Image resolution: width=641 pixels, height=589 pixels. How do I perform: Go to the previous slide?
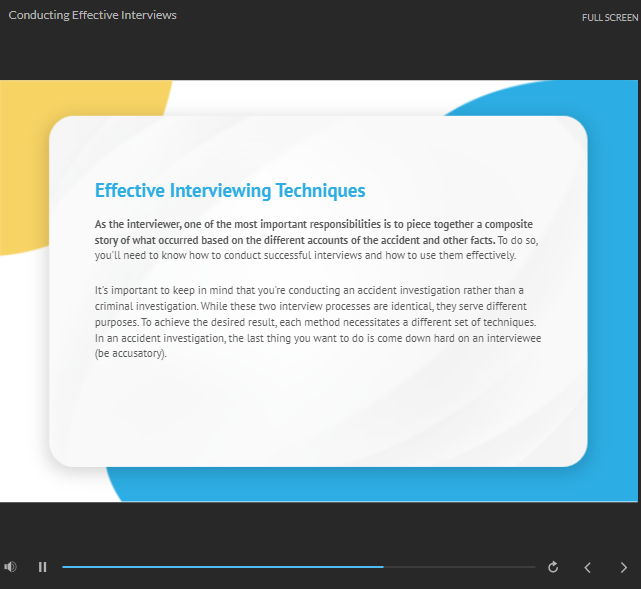coord(588,567)
